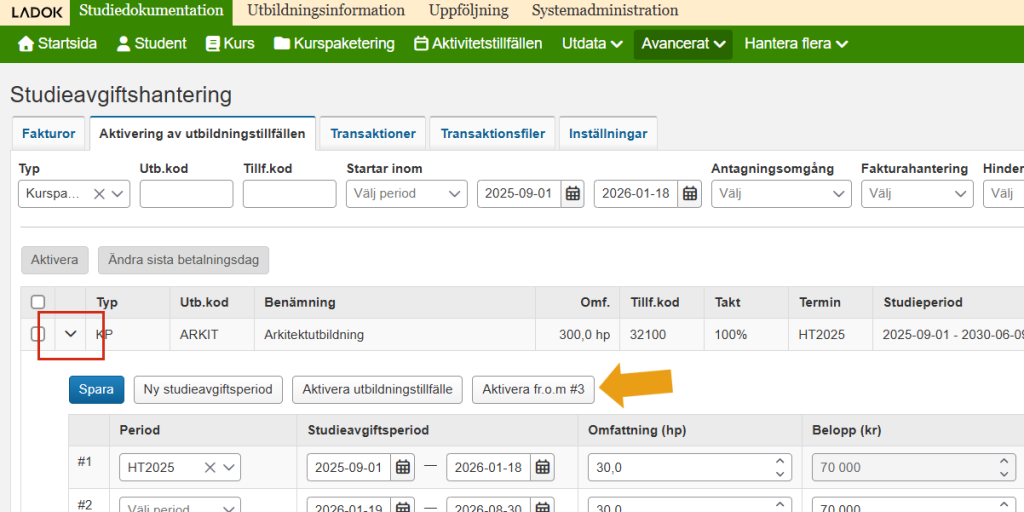
Task: Open Kurspaketering in green navigation bar
Action: (x=334, y=44)
